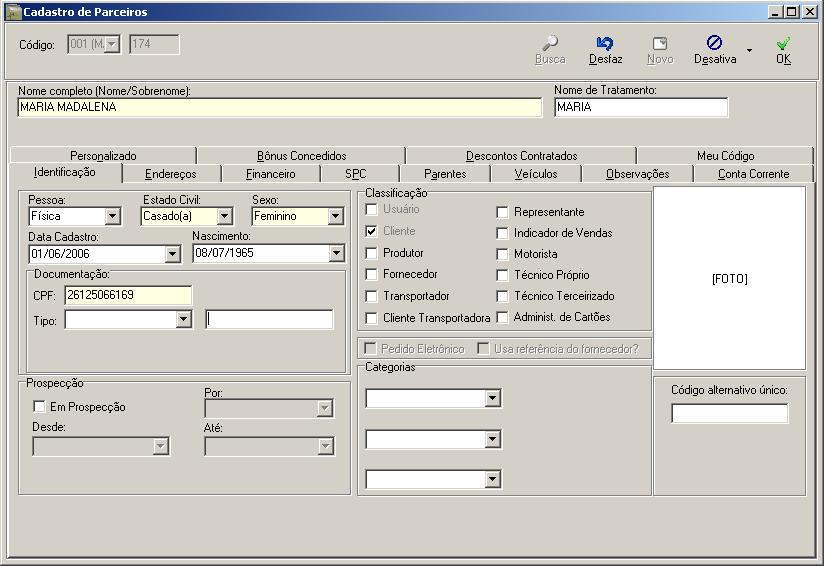
Task: Open the first Categorias dropdown
Action: pyautogui.click(x=492, y=398)
